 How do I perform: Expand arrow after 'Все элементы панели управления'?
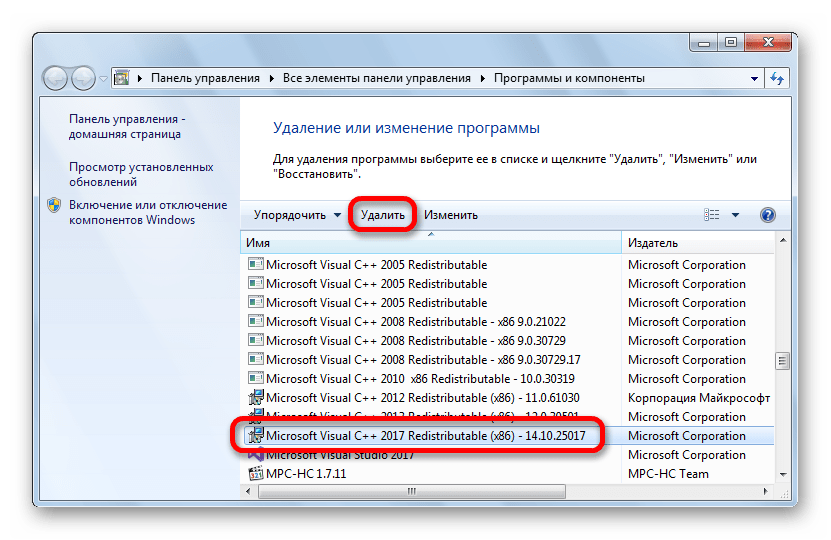click(x=482, y=78)
